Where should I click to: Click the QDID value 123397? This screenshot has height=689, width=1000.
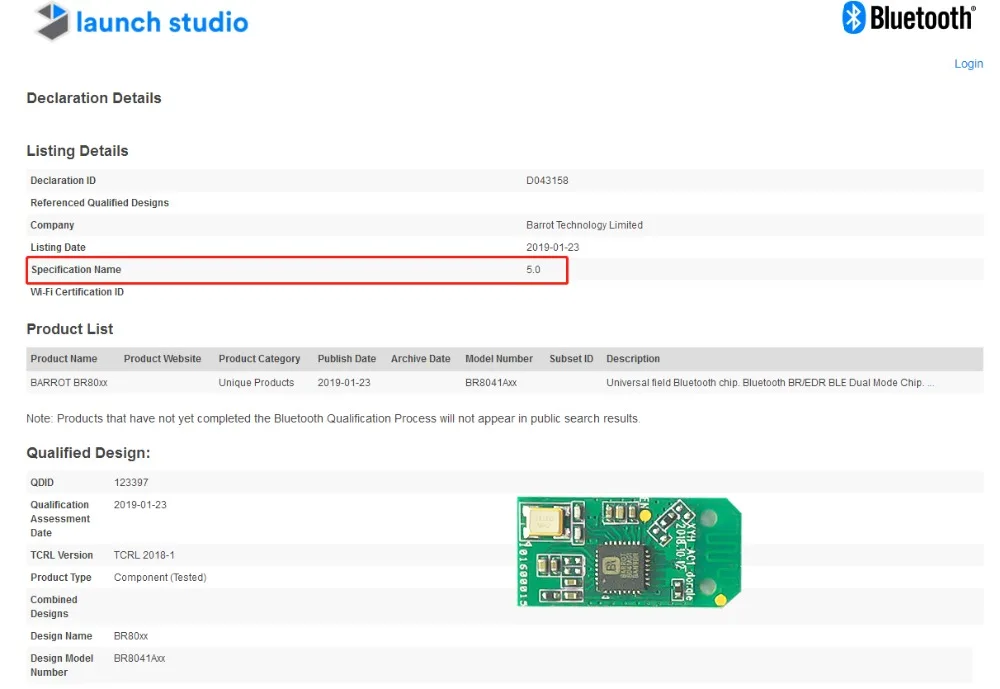pyautogui.click(x=131, y=482)
